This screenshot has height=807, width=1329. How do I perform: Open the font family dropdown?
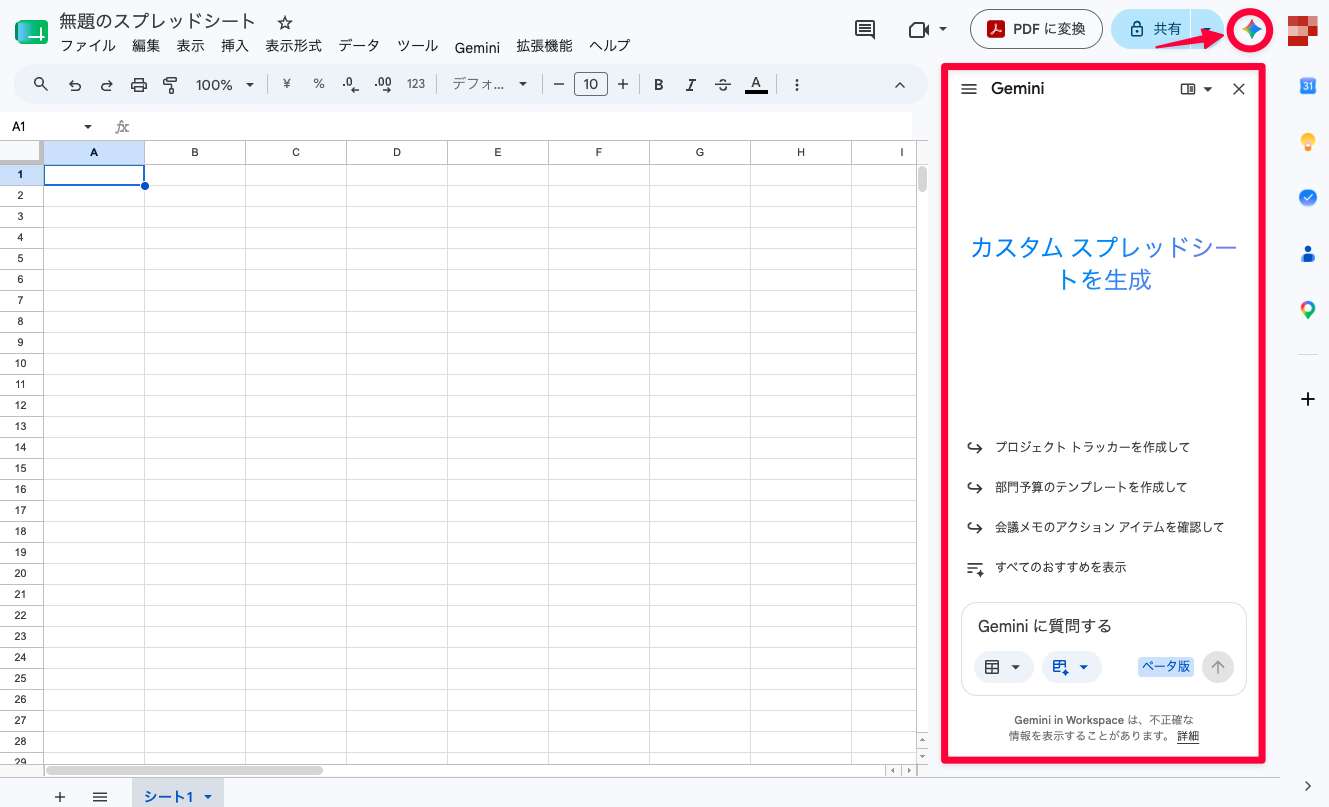[x=490, y=85]
